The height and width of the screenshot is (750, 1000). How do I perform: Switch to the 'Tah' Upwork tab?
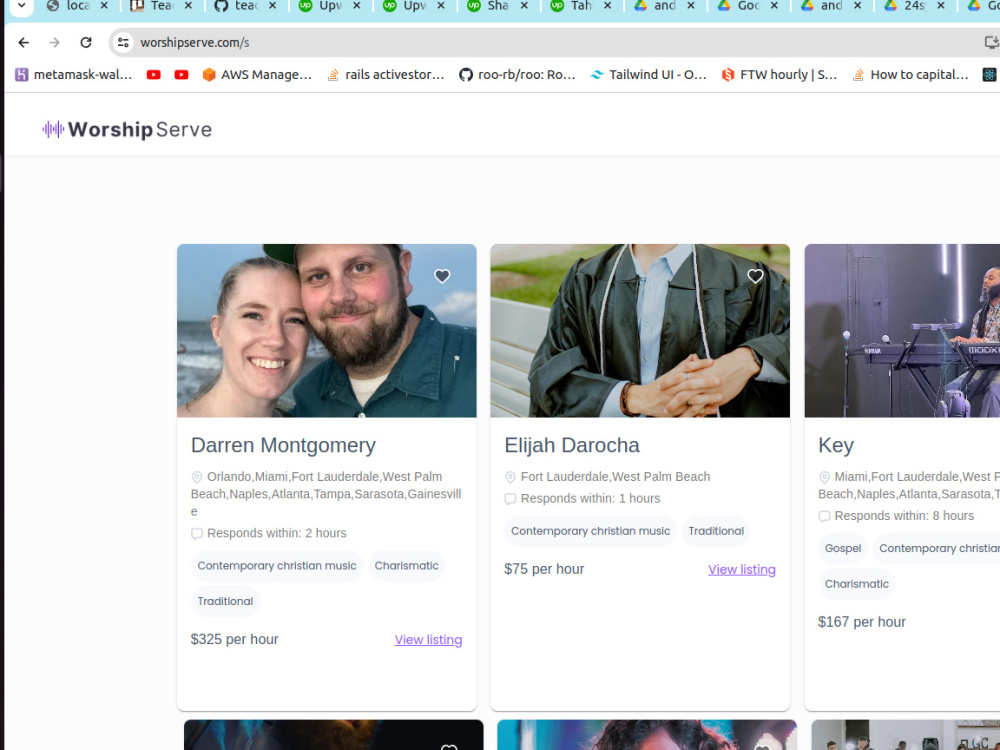[x=572, y=6]
